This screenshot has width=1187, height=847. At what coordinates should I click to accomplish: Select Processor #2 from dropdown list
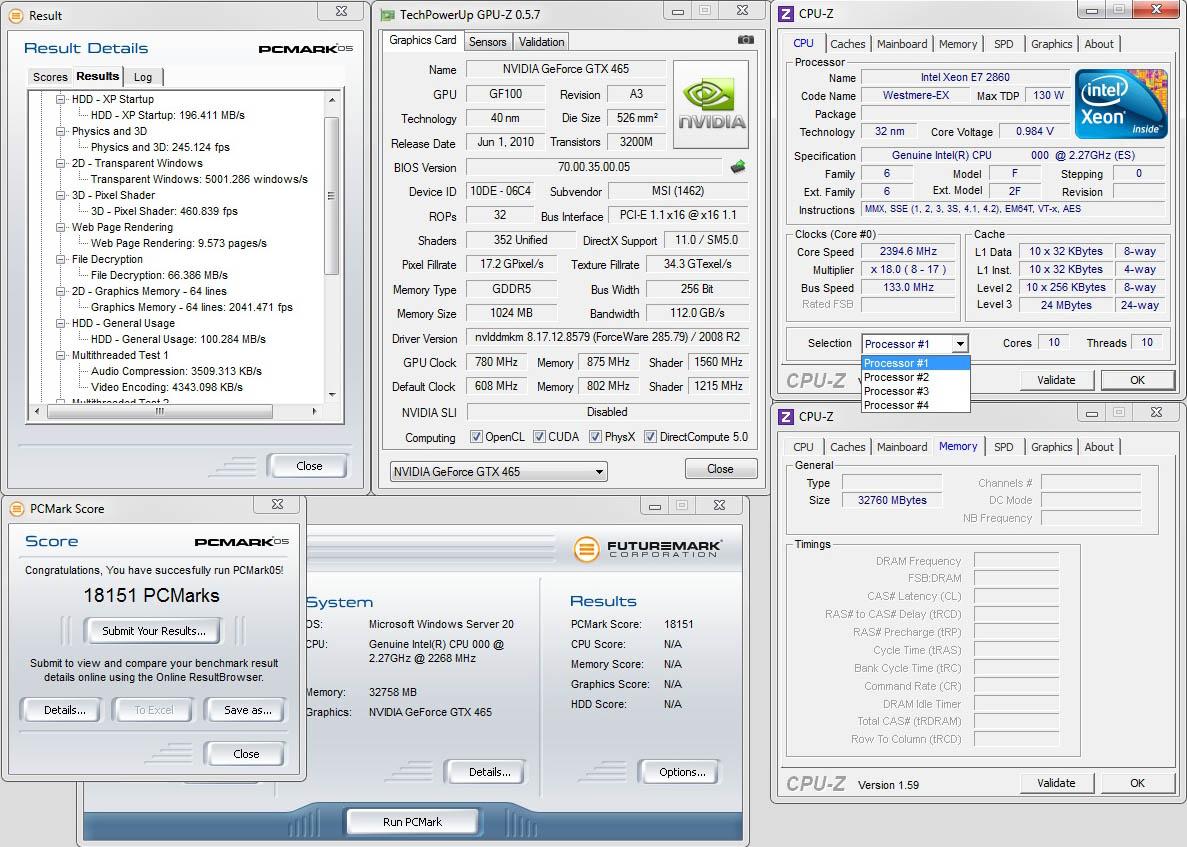pos(916,377)
